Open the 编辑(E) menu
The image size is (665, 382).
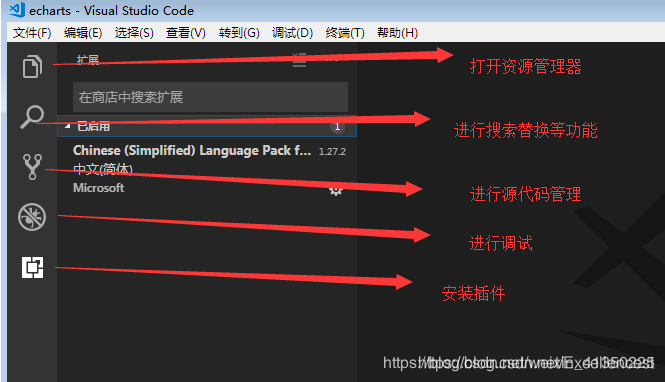click(83, 33)
